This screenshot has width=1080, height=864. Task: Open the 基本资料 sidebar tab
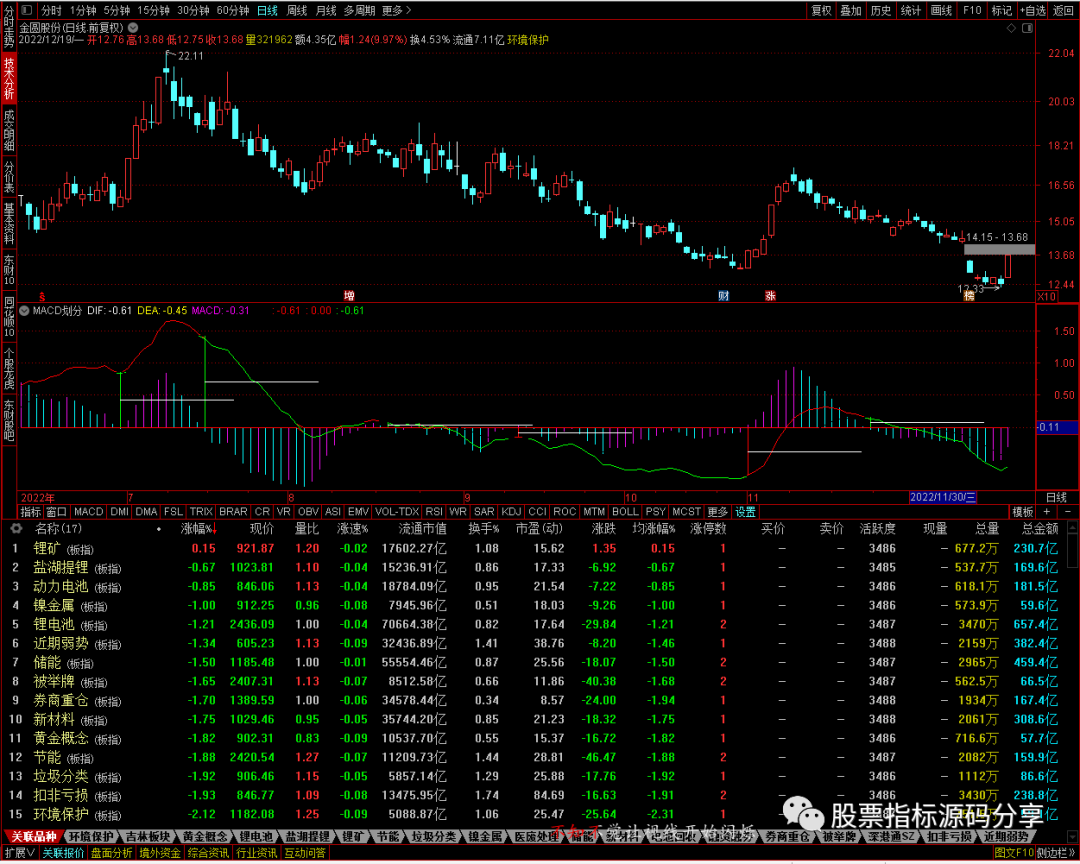[9, 223]
